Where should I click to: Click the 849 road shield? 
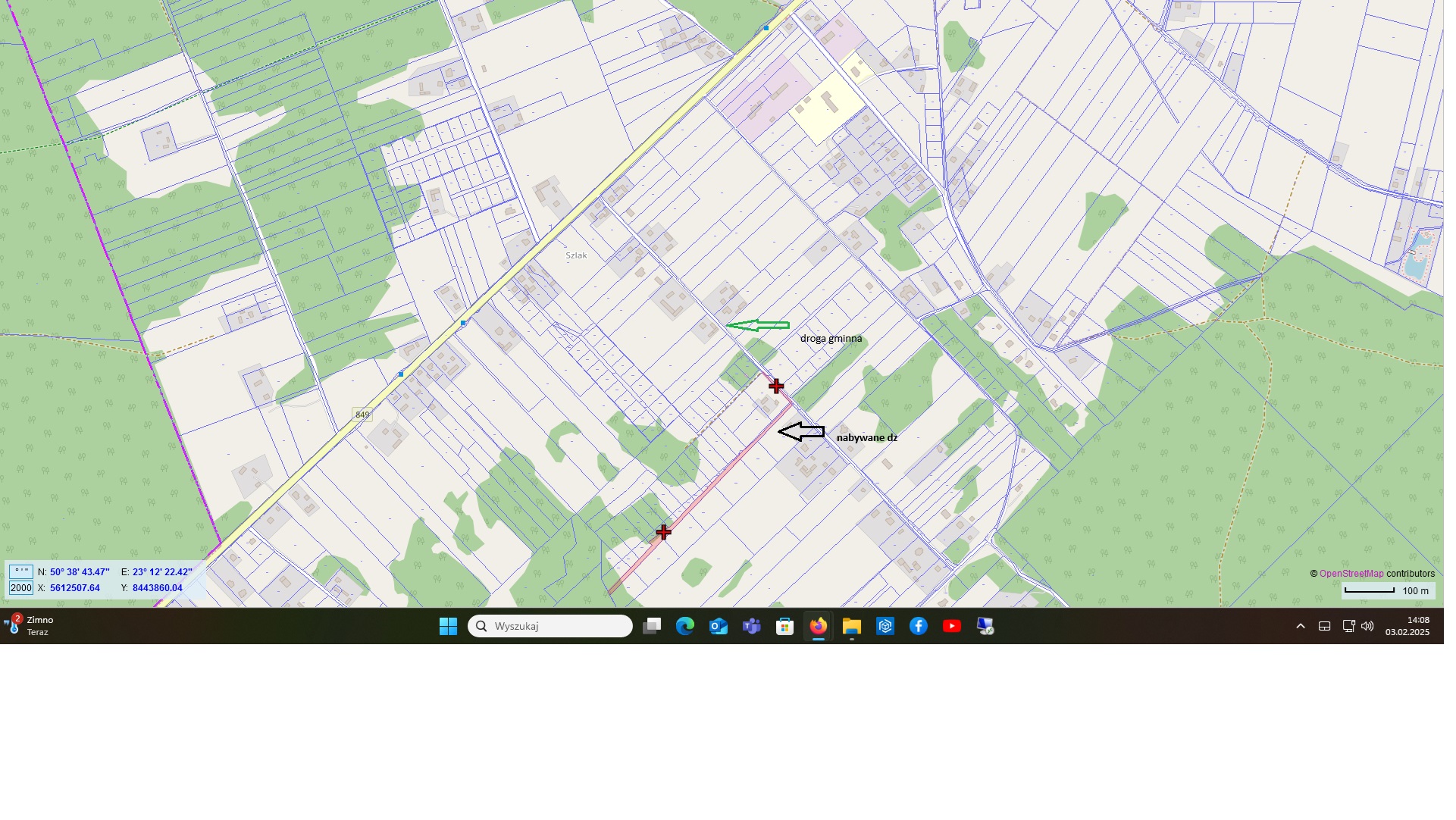pyautogui.click(x=362, y=415)
